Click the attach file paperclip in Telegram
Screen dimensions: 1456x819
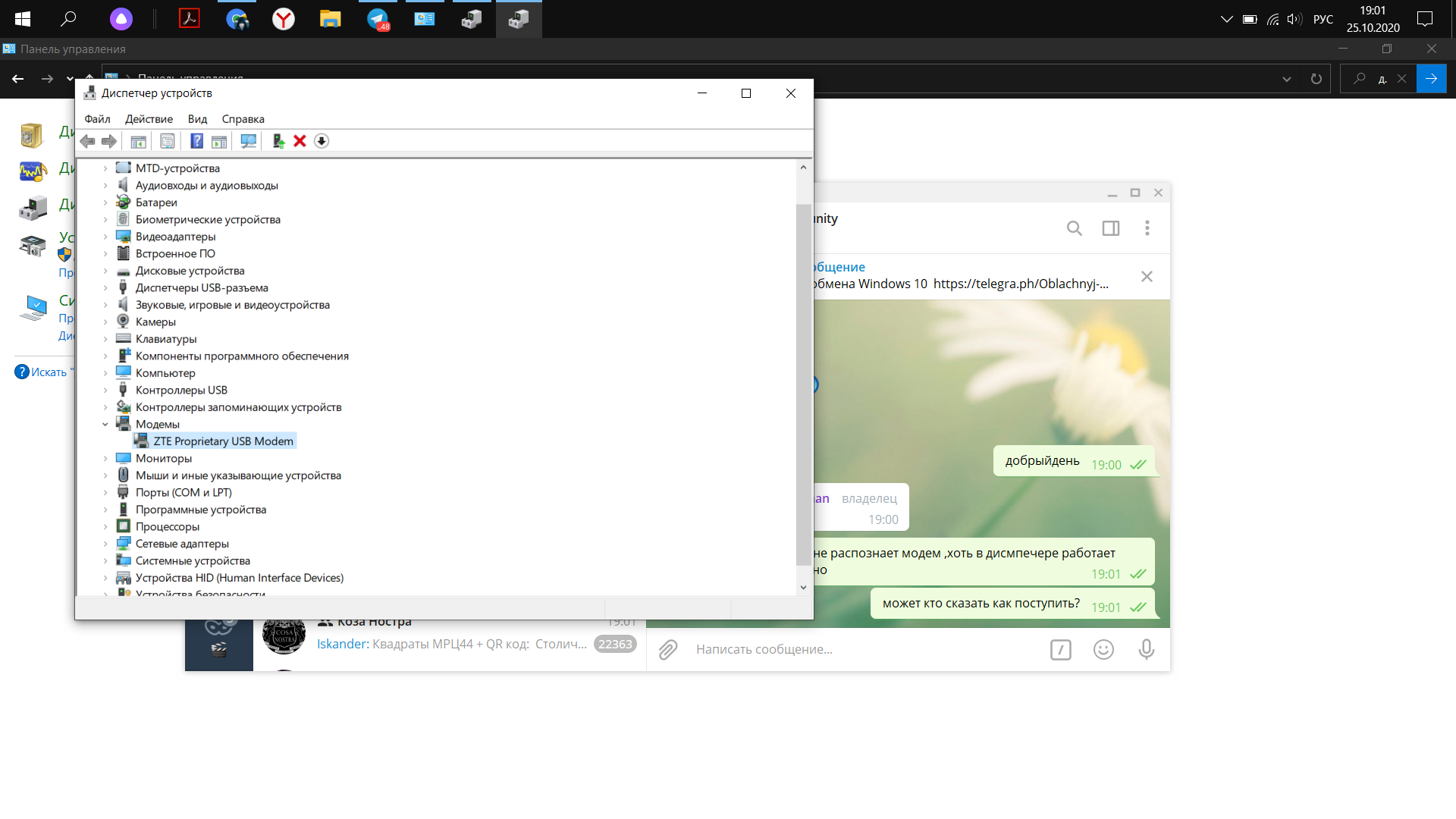pyautogui.click(x=668, y=650)
